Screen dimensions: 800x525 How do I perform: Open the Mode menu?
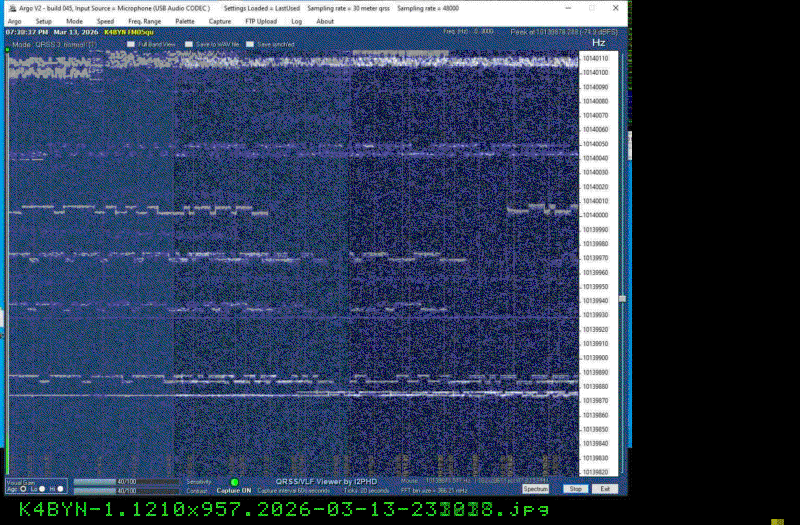(x=75, y=21)
